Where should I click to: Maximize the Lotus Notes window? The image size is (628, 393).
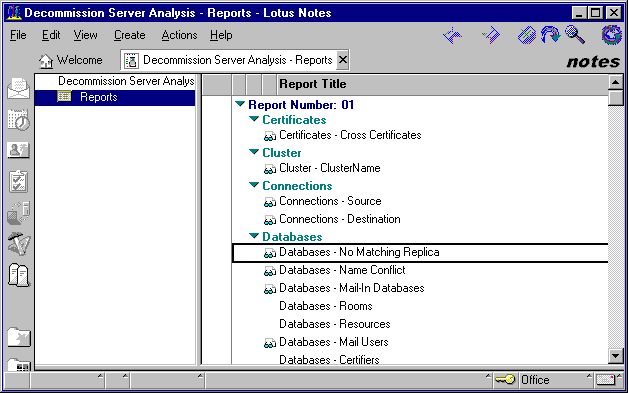(596, 13)
